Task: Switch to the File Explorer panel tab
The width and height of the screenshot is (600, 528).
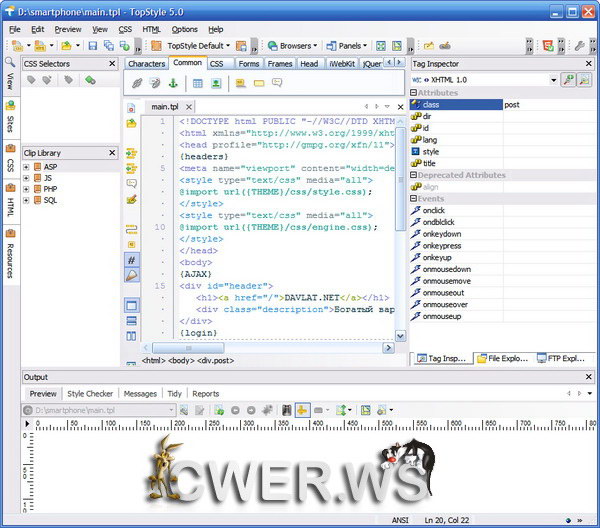Action: [503, 358]
